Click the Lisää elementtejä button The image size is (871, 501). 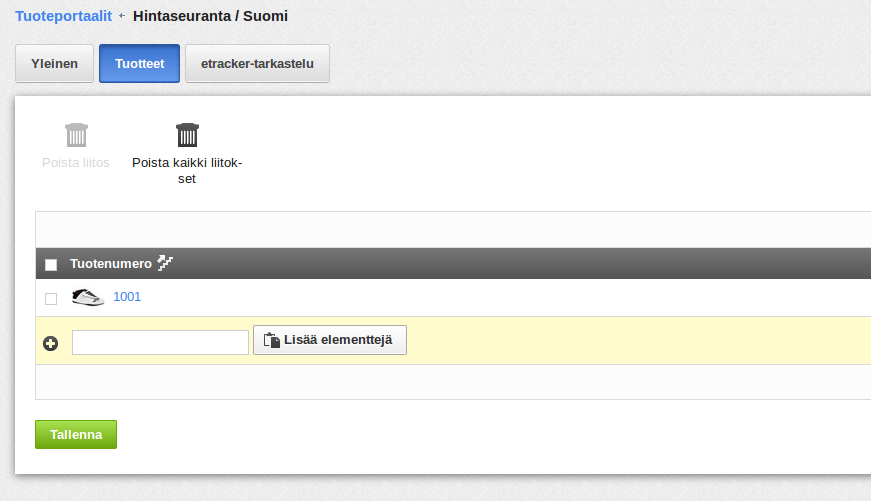point(330,340)
